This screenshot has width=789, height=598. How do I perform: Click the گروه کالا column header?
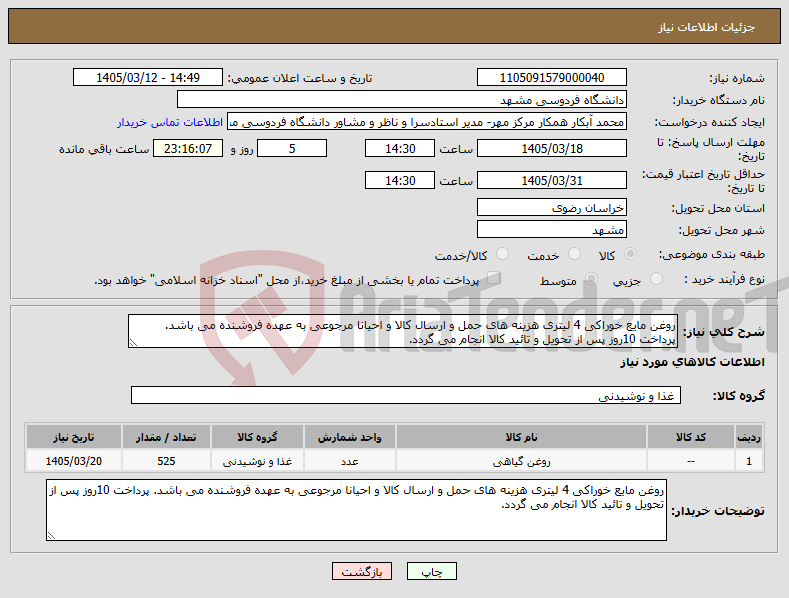[x=257, y=437]
